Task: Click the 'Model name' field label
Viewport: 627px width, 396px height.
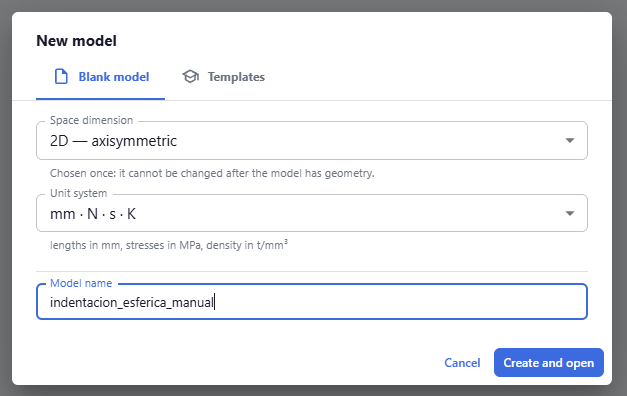Action: tap(81, 283)
